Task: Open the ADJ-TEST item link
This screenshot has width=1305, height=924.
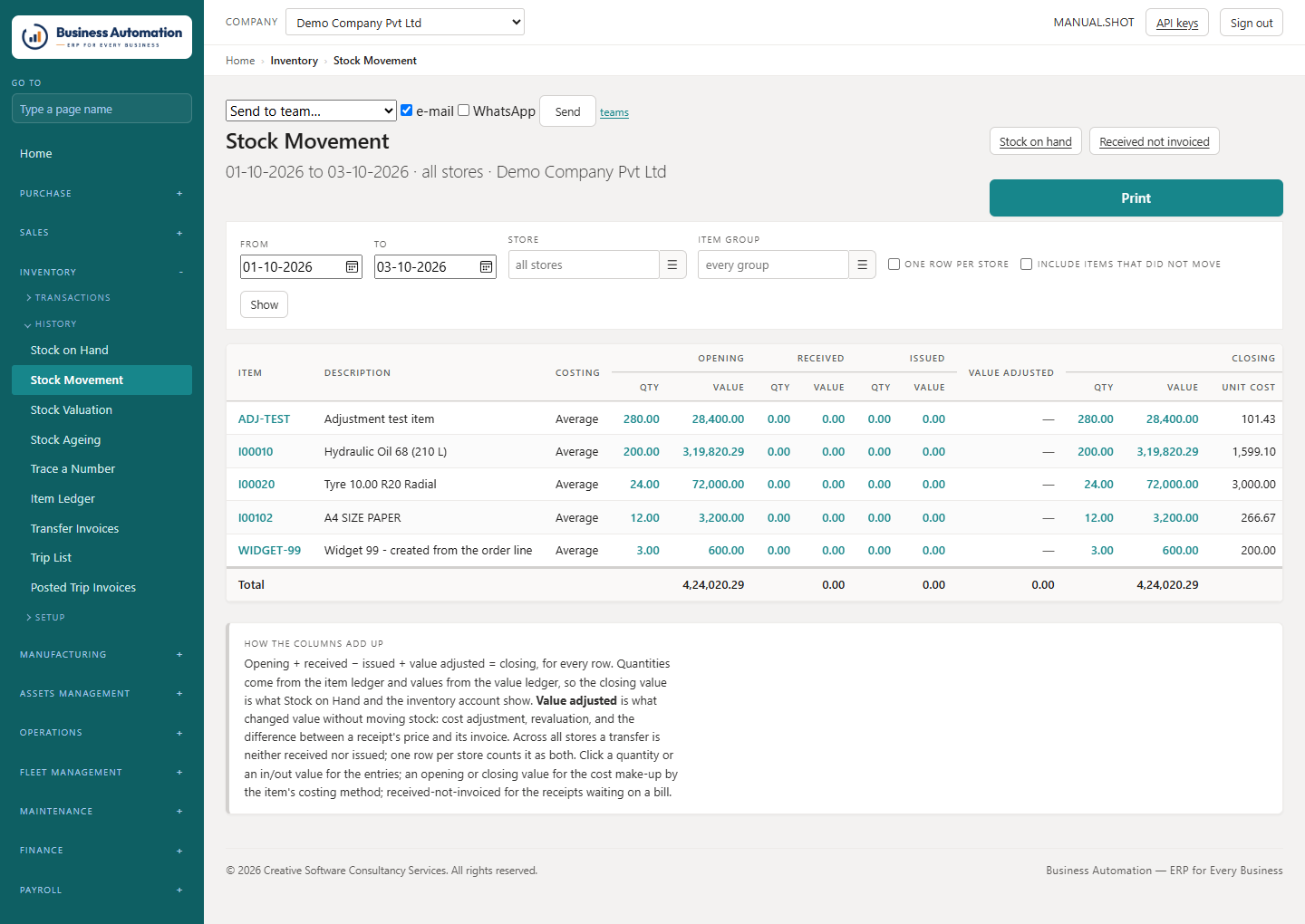Action: pos(264,419)
